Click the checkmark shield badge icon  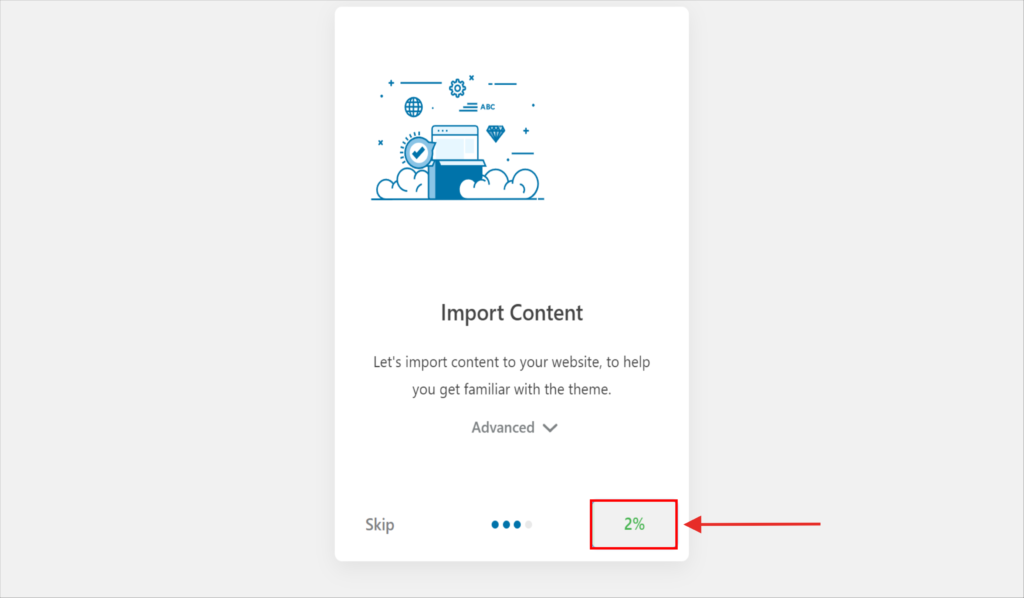pos(417,153)
